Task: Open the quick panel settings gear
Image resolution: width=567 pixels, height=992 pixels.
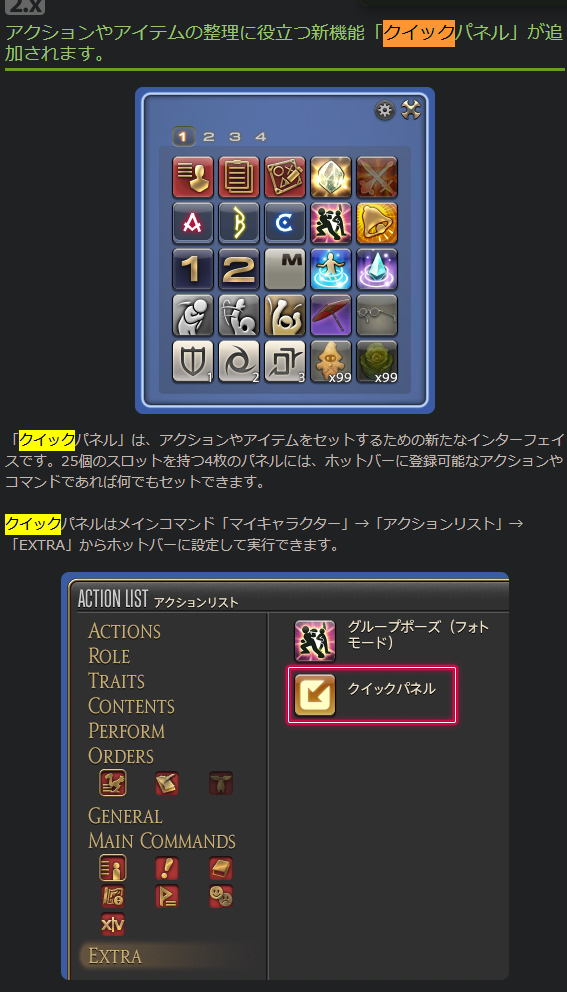Action: pos(385,111)
